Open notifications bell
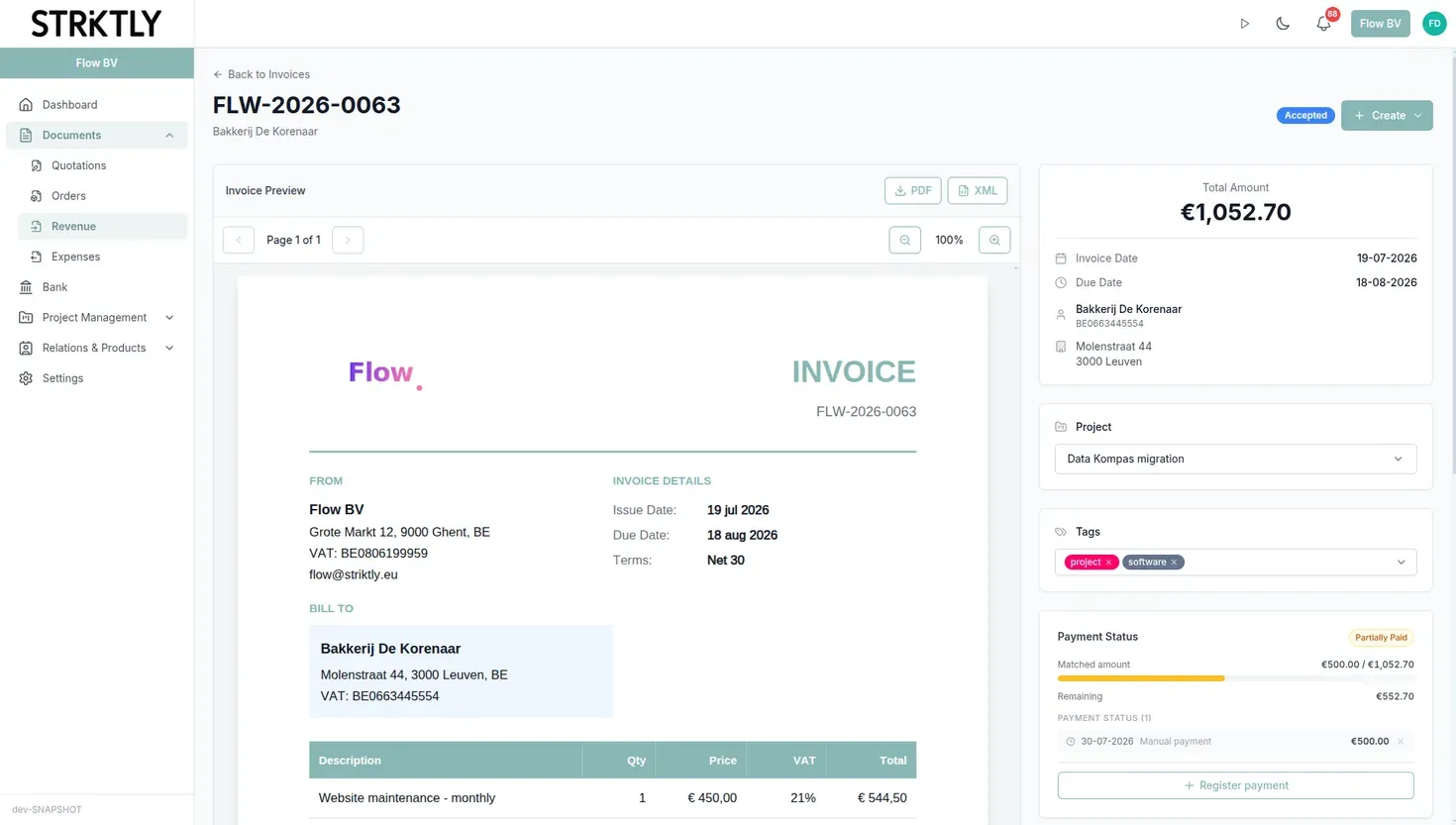Viewport: 1456px width, 825px height. [1323, 24]
